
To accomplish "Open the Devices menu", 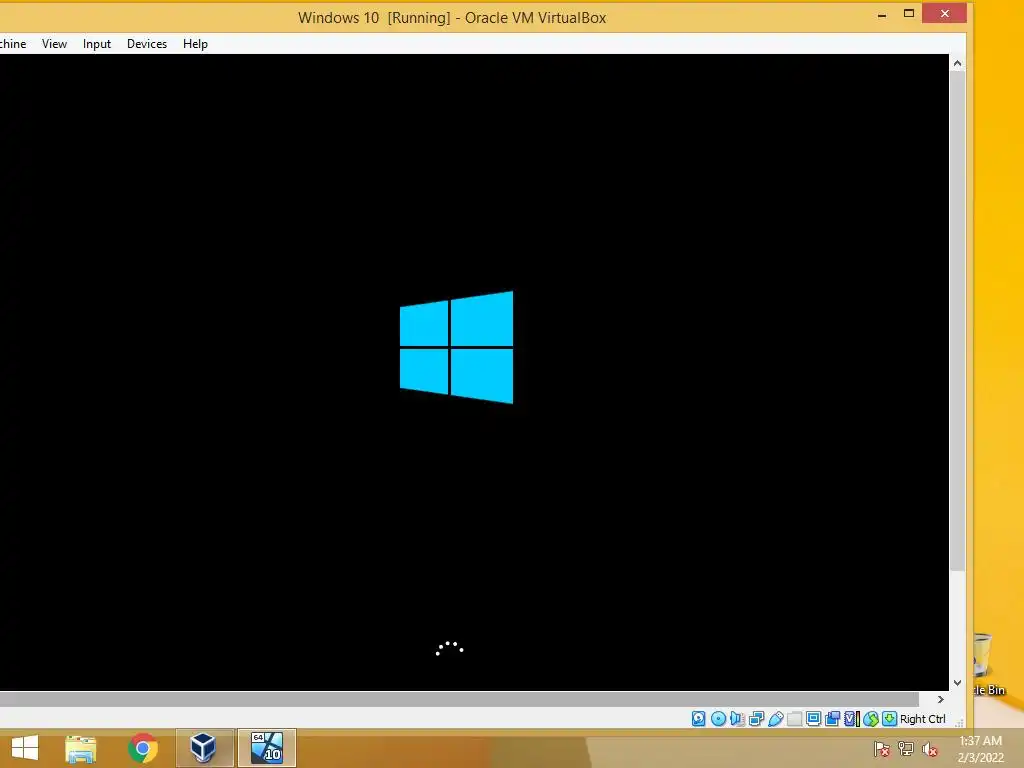I will tap(147, 44).
